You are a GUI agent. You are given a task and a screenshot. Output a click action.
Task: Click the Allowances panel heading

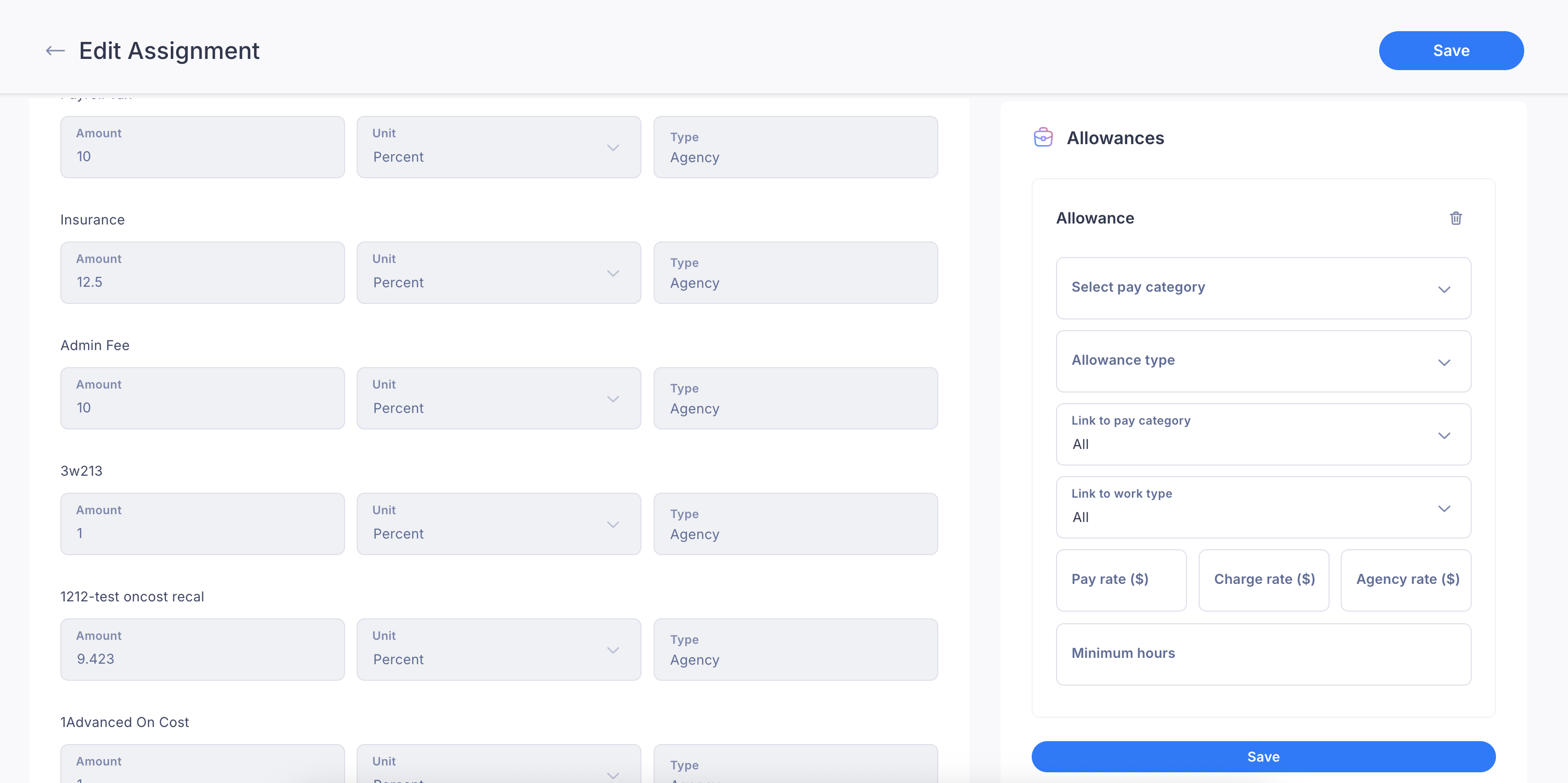pyautogui.click(x=1115, y=138)
